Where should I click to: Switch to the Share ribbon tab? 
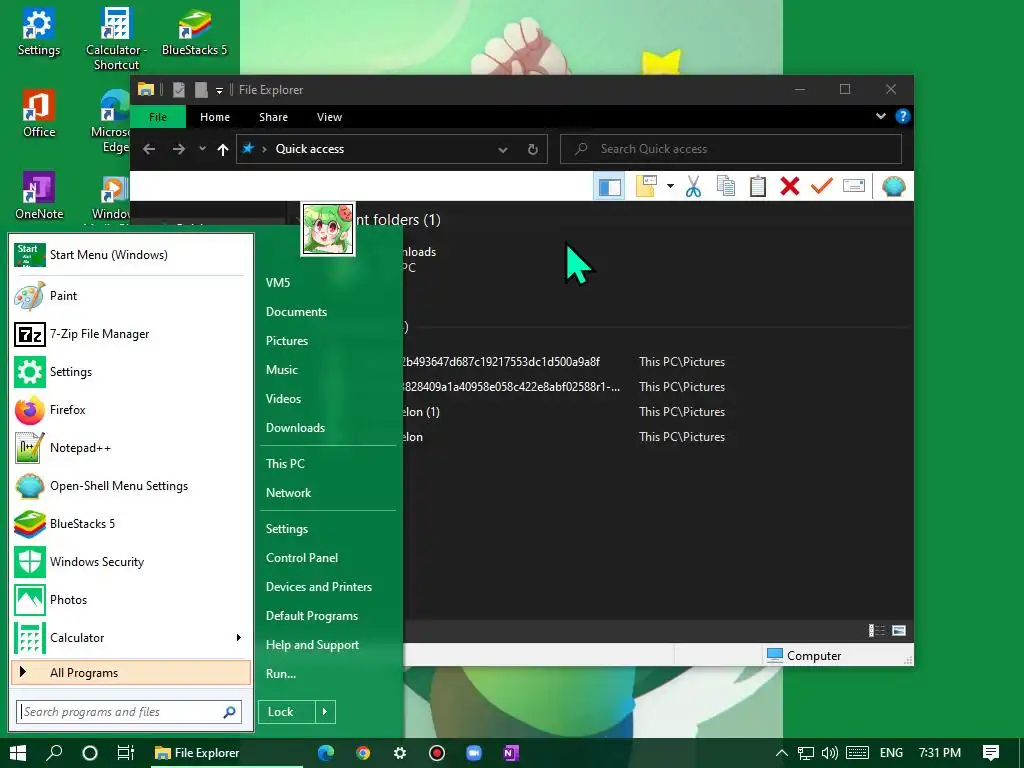[x=273, y=117]
